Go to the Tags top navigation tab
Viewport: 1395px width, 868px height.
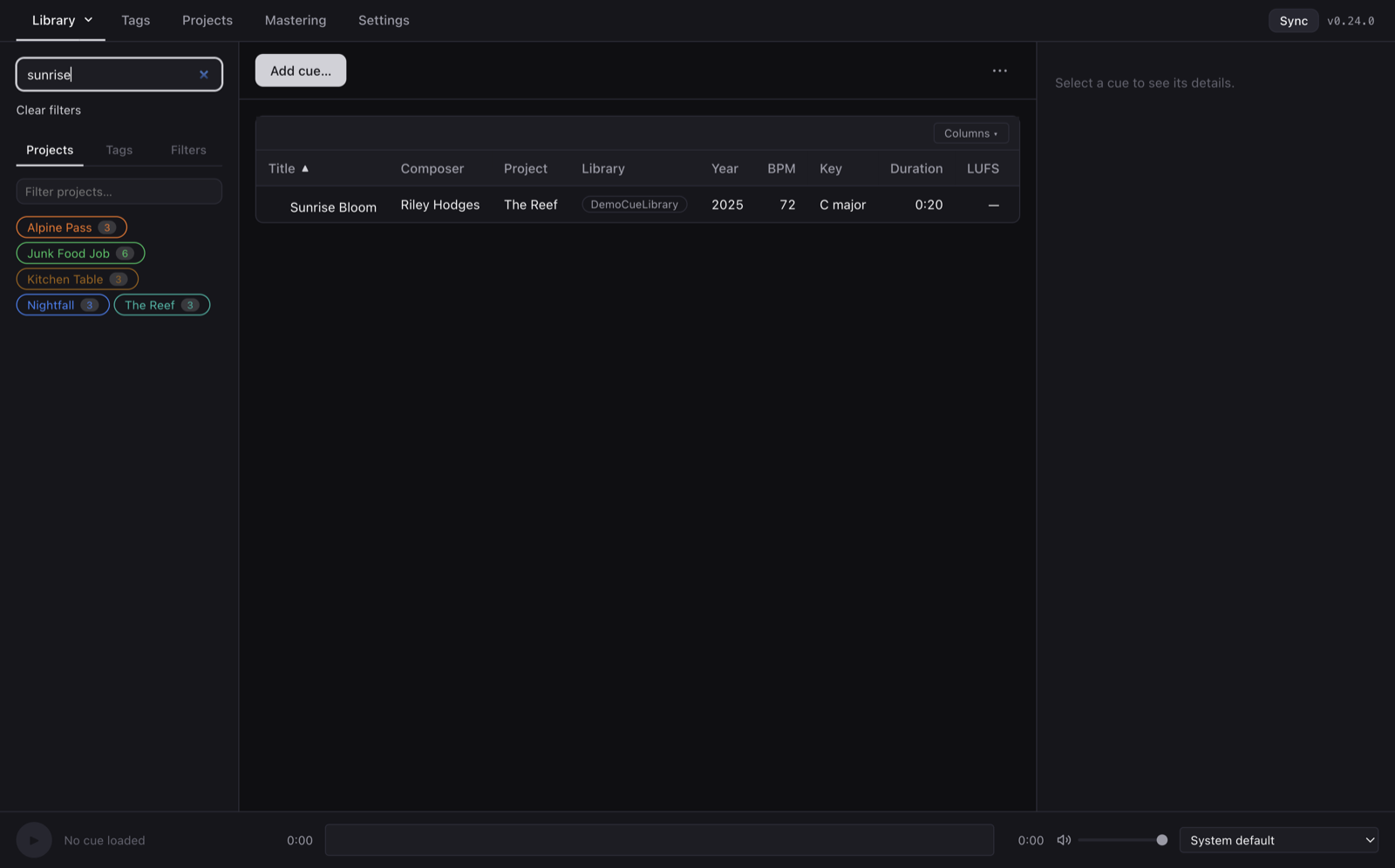(135, 20)
